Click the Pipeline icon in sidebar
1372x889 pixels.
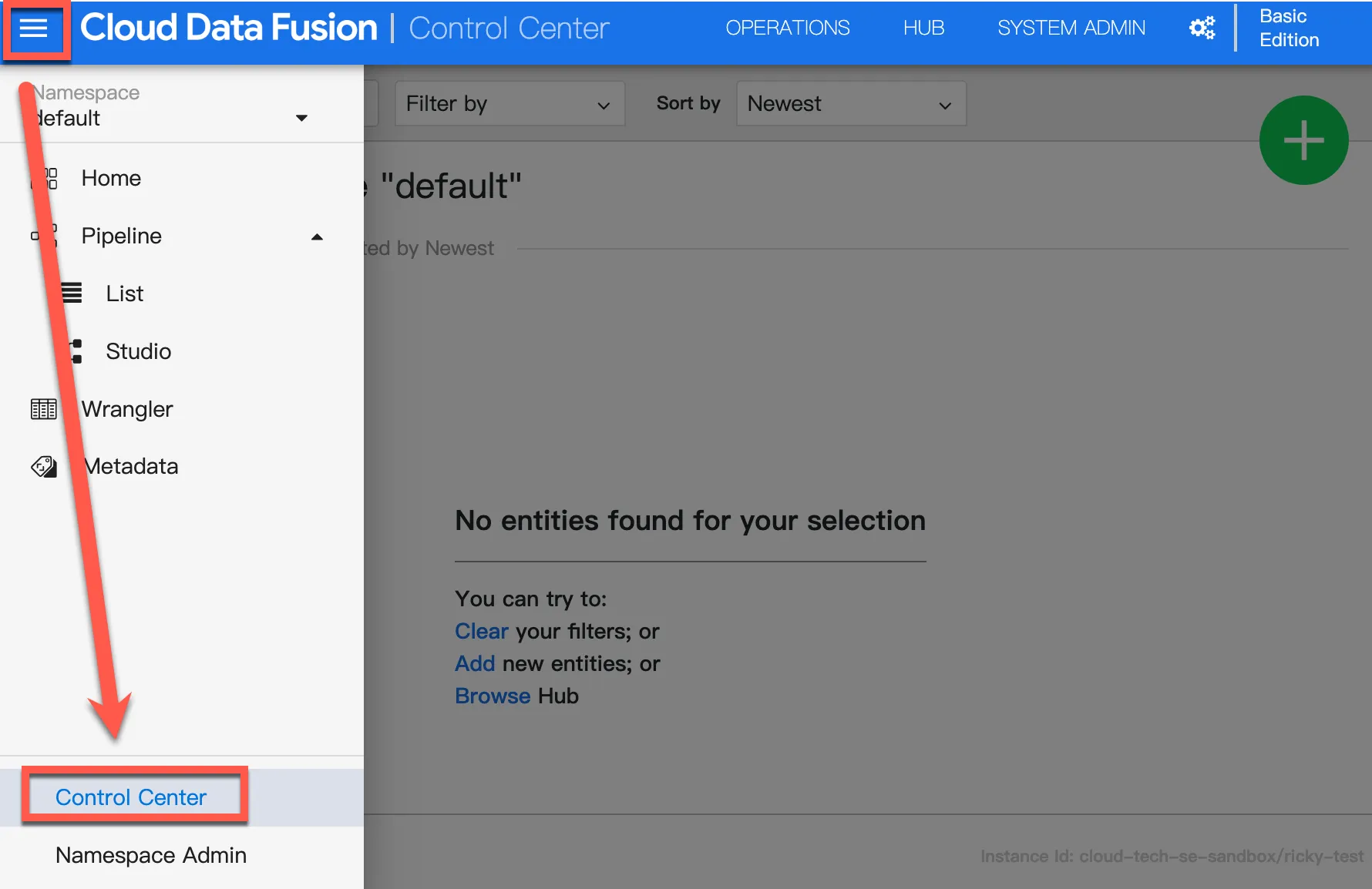44,236
